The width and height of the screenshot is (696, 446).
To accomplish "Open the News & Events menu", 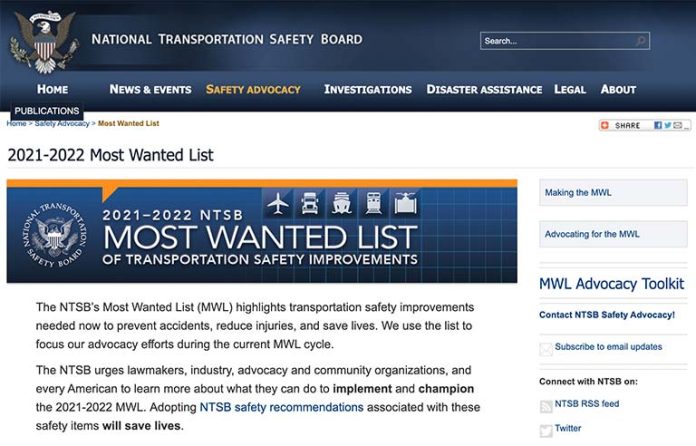I will coord(150,89).
